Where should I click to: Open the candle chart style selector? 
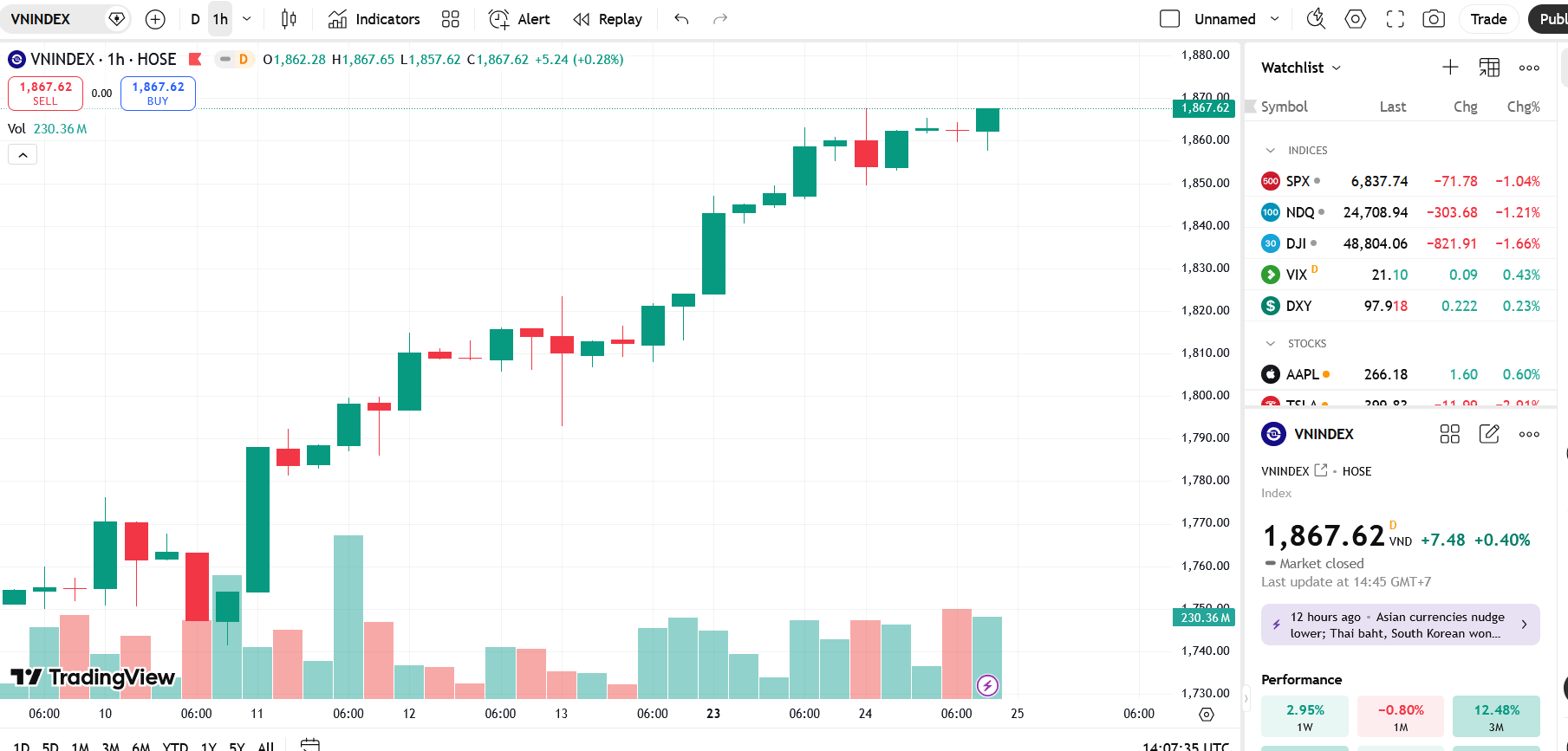[289, 18]
